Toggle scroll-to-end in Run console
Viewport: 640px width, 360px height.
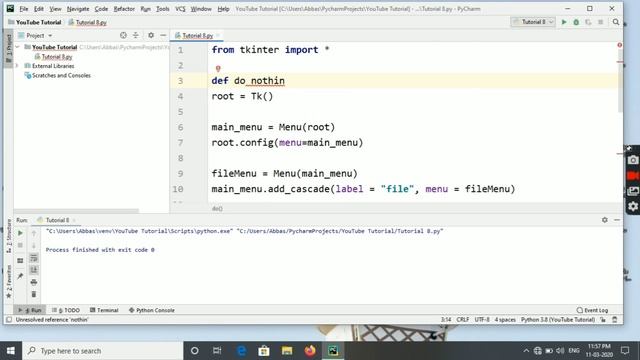pos(34,270)
